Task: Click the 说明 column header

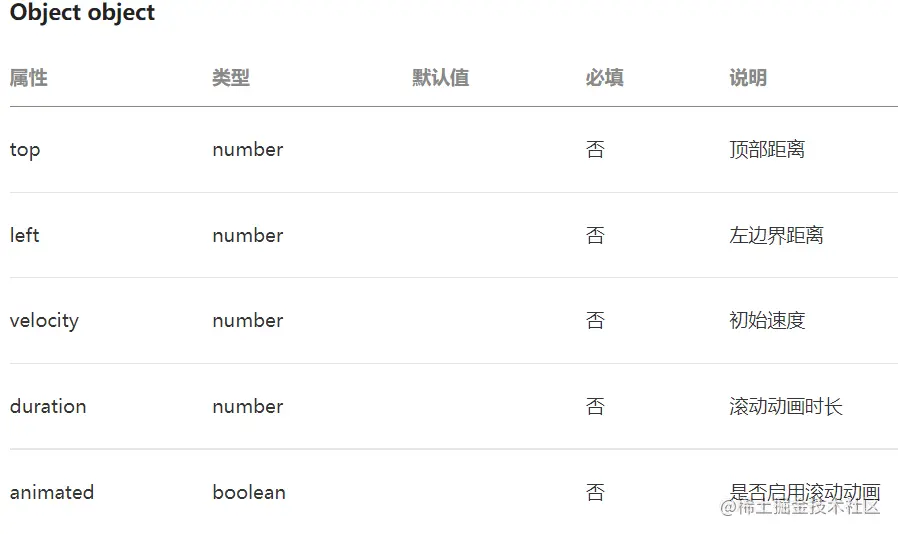Action: (x=748, y=78)
